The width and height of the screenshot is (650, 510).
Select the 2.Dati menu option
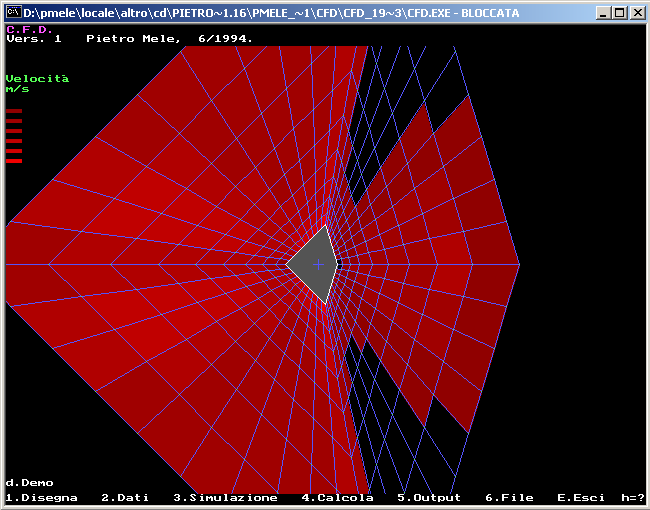tap(125, 498)
